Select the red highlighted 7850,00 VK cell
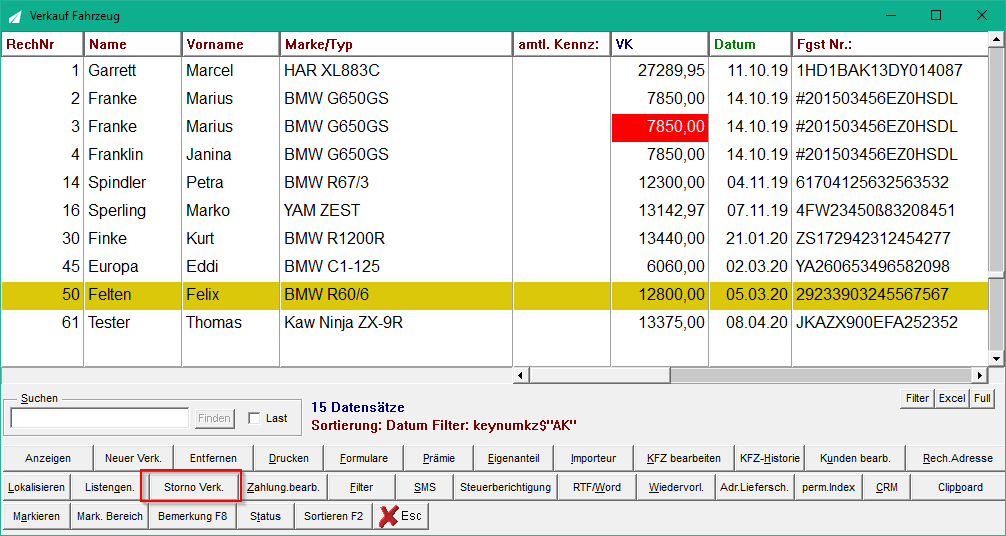The width and height of the screenshot is (1006, 536). 660,126
